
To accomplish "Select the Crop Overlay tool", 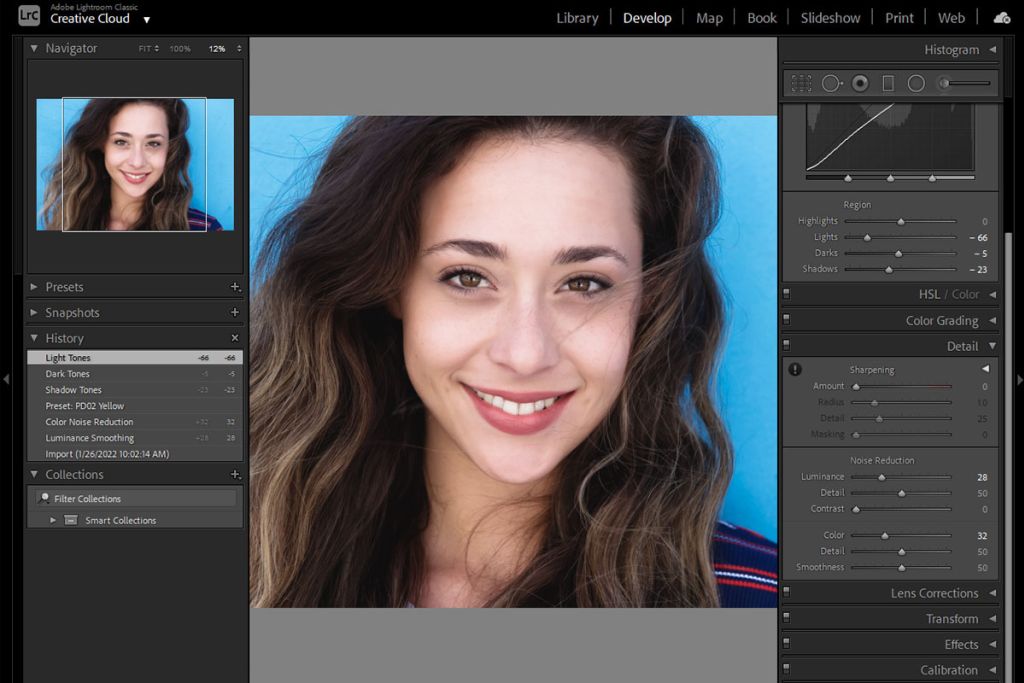I will [802, 83].
